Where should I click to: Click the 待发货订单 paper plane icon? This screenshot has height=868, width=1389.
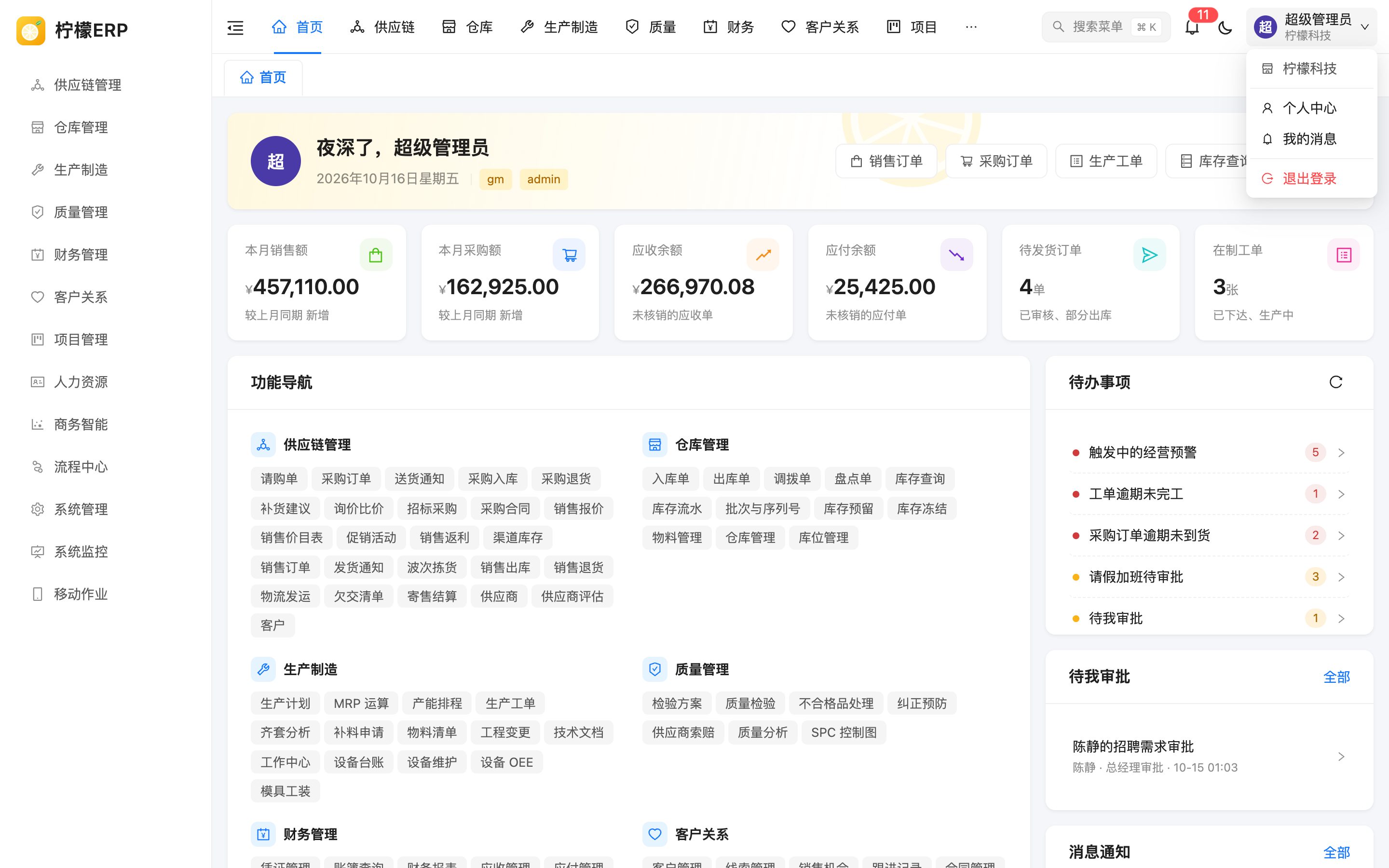click(1150, 255)
